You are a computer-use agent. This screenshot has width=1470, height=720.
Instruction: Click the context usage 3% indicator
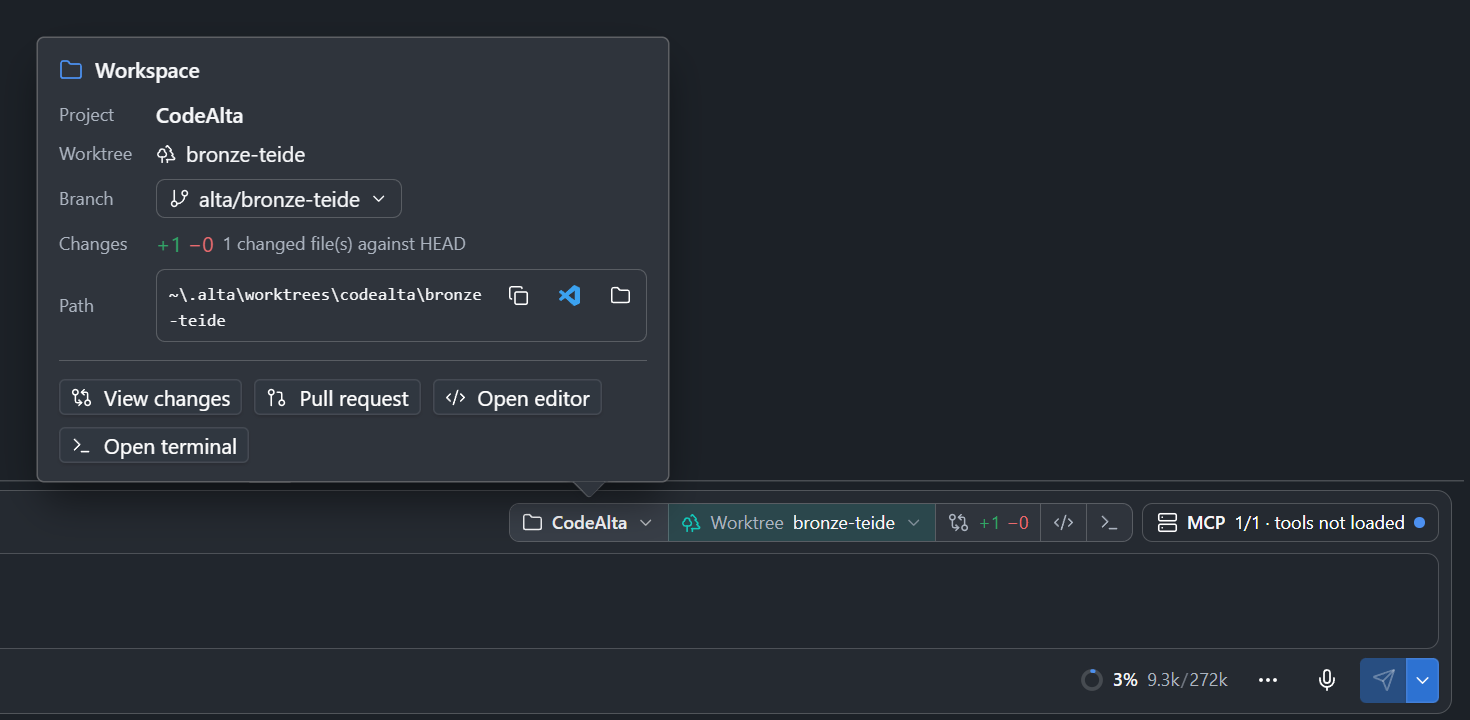[1154, 680]
